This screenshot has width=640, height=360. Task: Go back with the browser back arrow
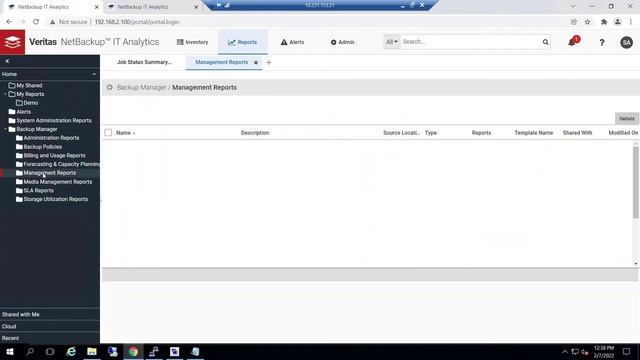click(x=9, y=22)
